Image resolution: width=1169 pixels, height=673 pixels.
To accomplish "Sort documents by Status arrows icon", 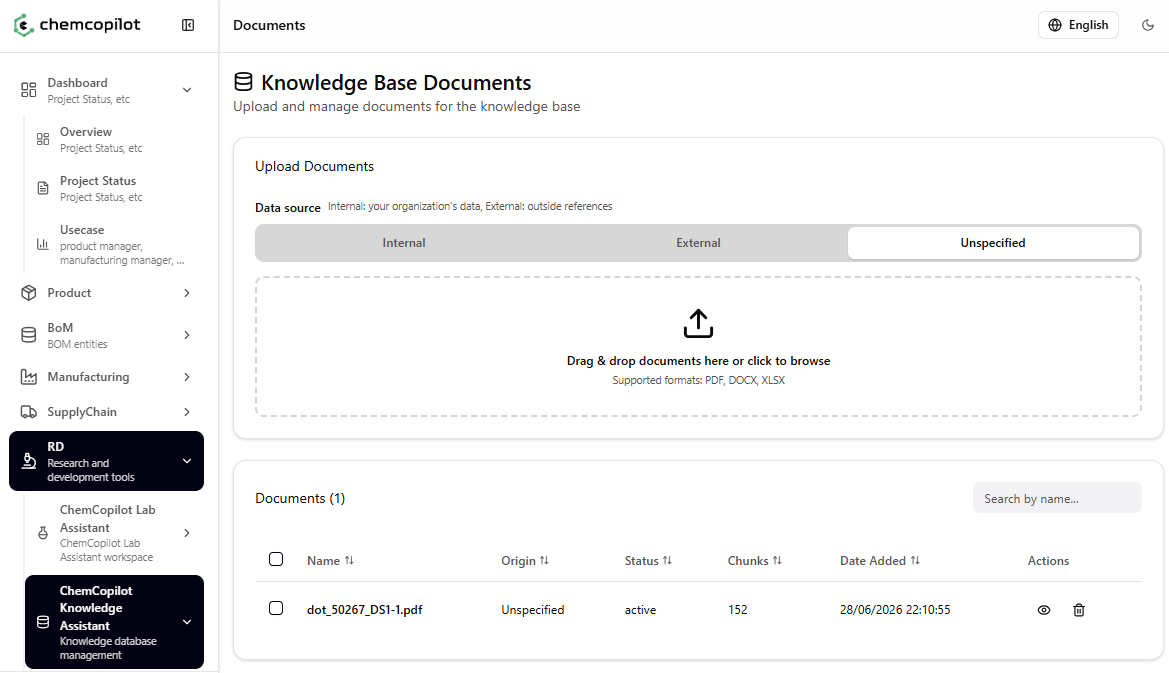I will pos(667,560).
